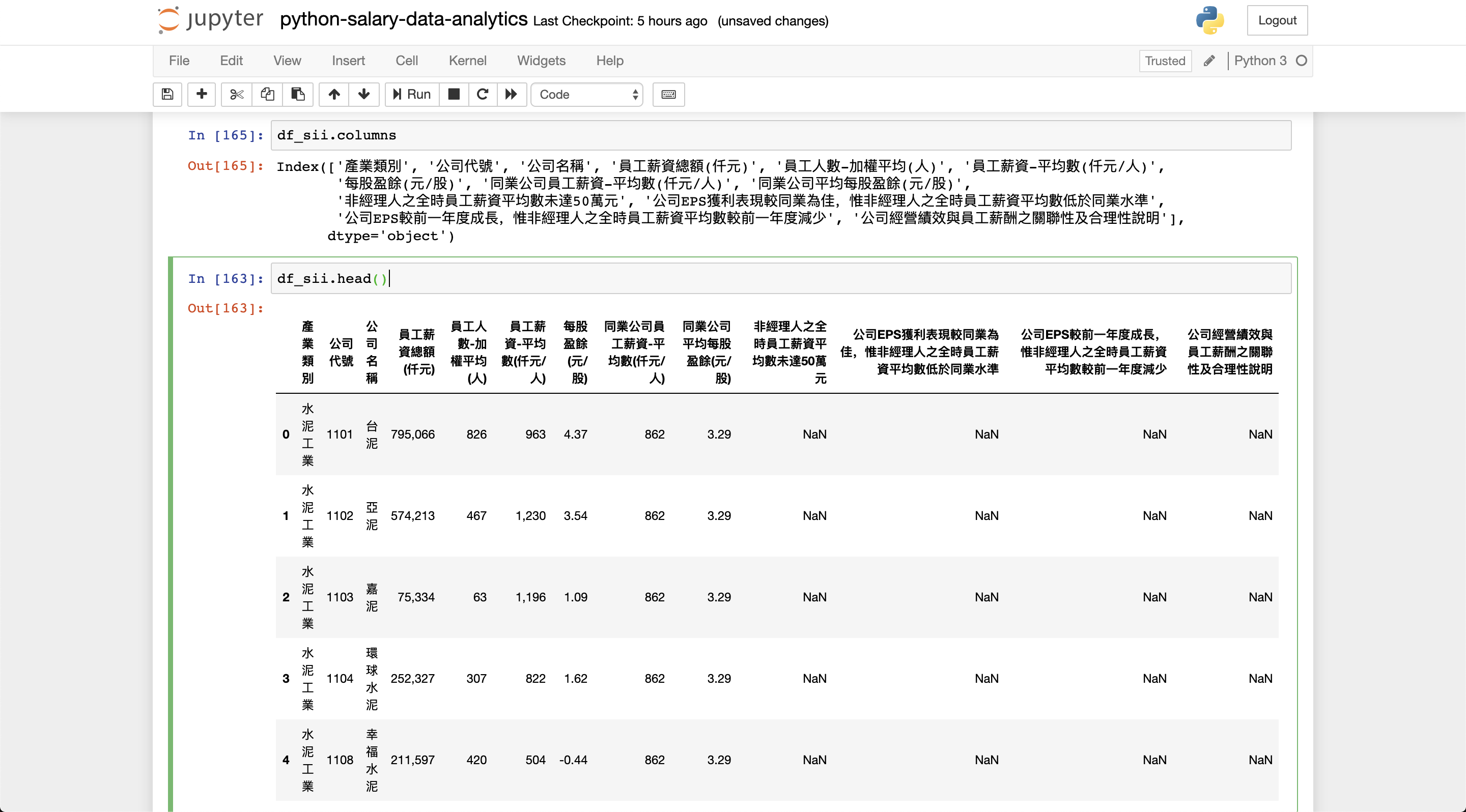Click the save and checkpoint icon
1466x812 pixels.
pos(167,95)
